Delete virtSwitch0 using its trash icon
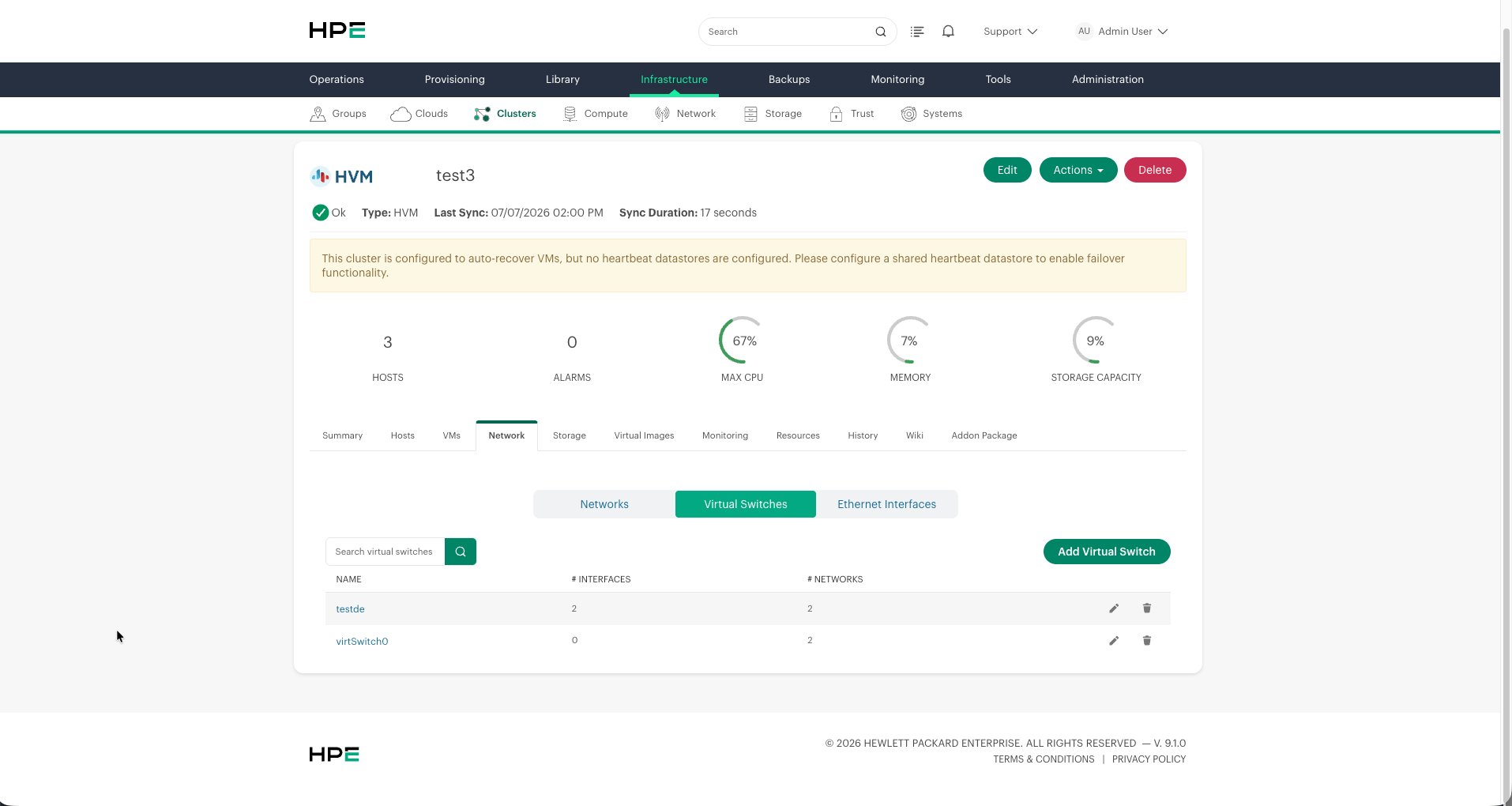 1147,641
